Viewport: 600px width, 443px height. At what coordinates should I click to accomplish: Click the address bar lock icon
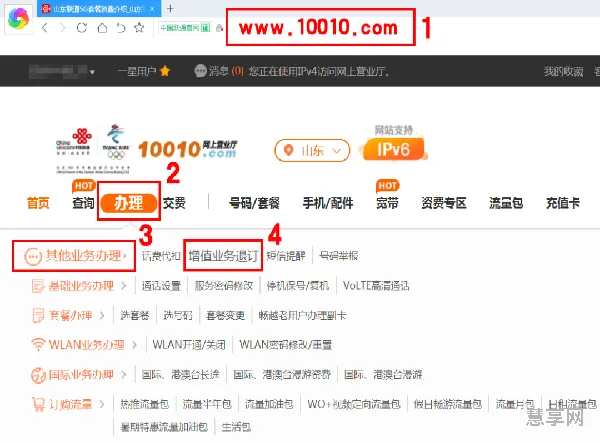click(219, 28)
